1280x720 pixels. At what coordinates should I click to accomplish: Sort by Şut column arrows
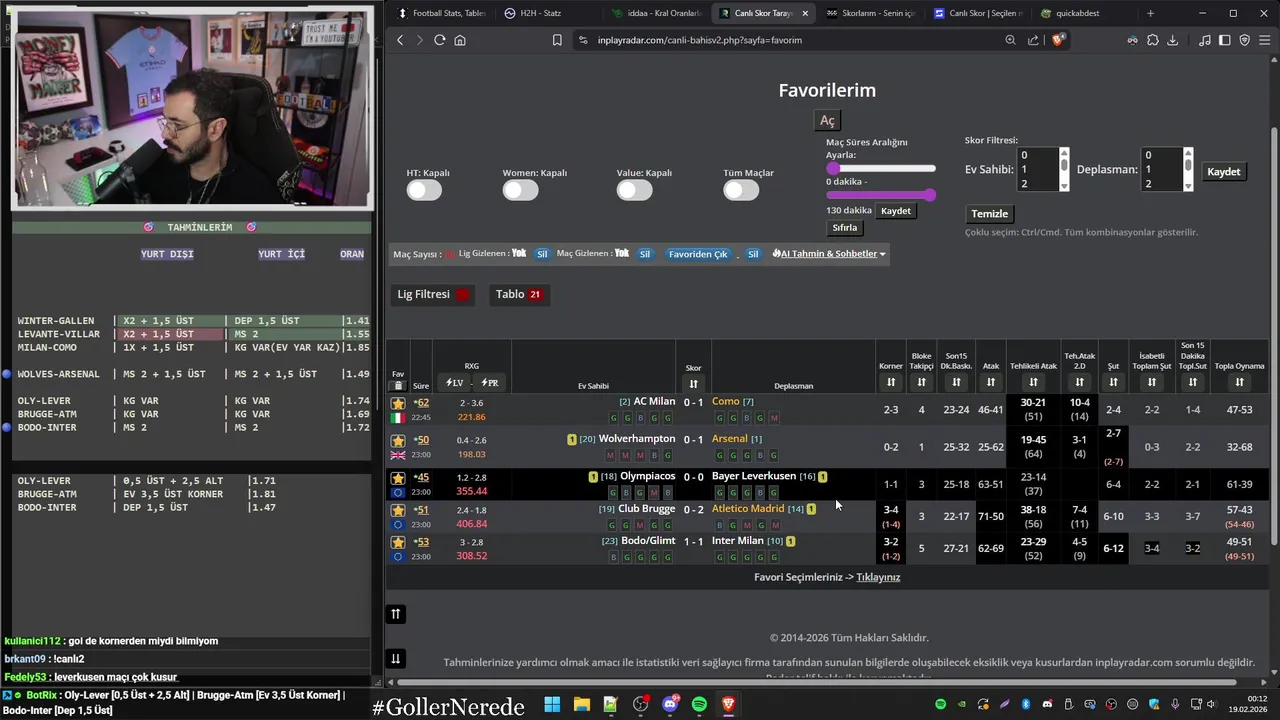coord(1113,382)
